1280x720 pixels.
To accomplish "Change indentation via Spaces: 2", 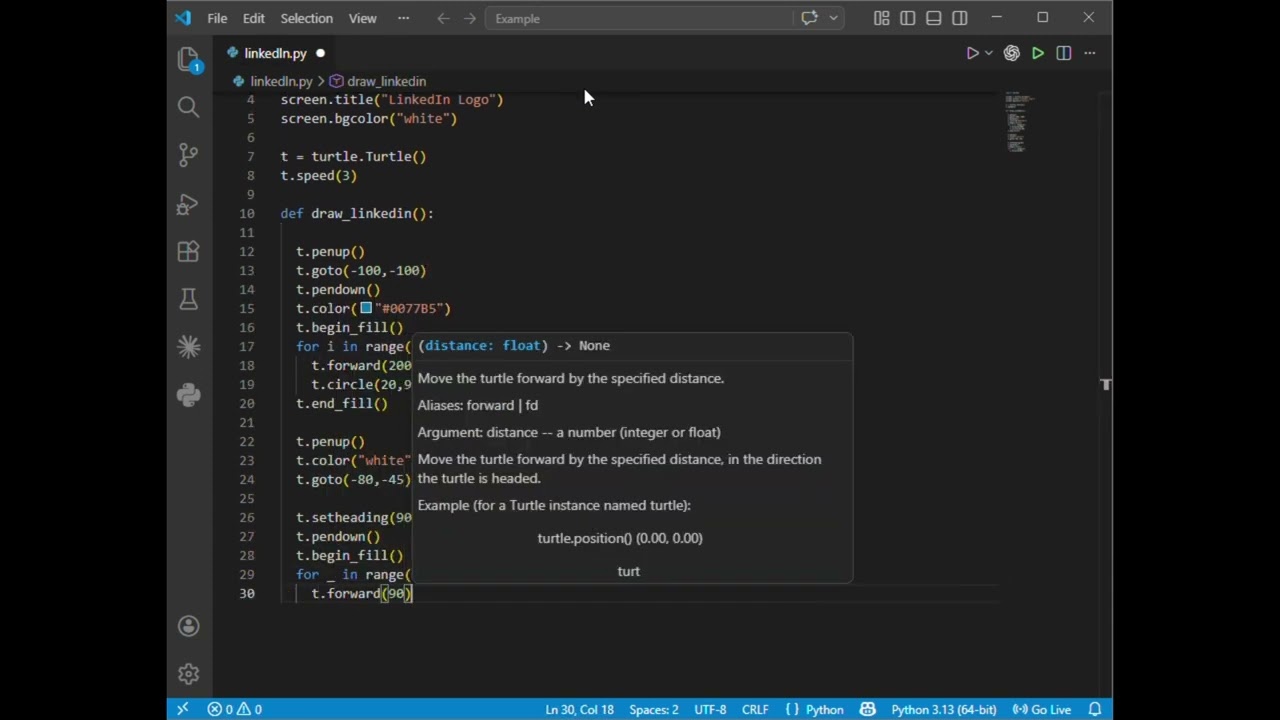I will [653, 709].
